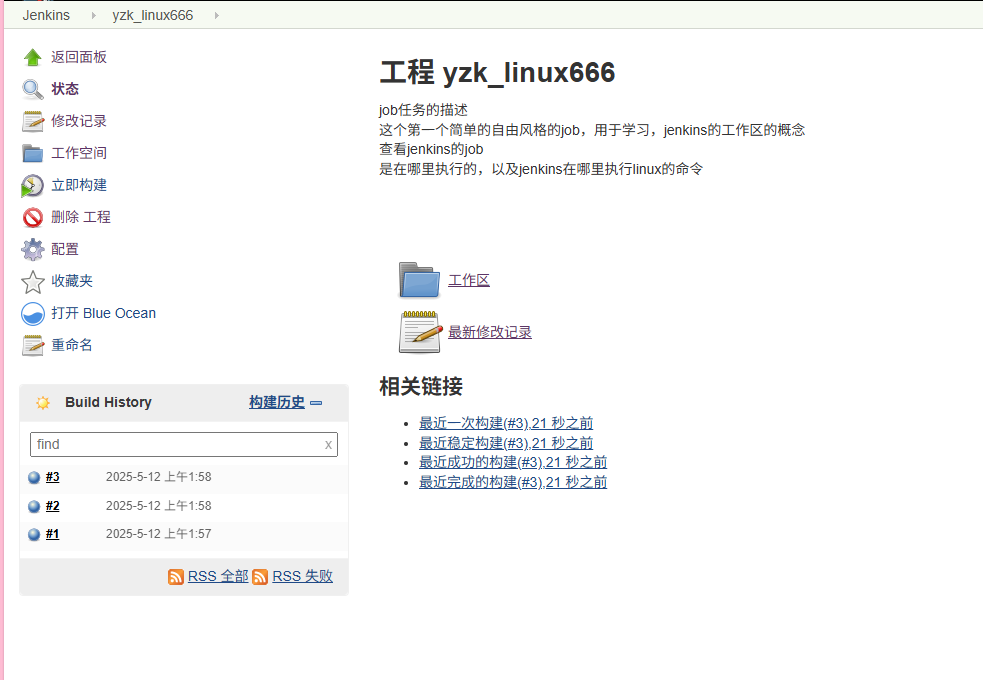
Task: Open build #1 link
Action: click(x=53, y=535)
